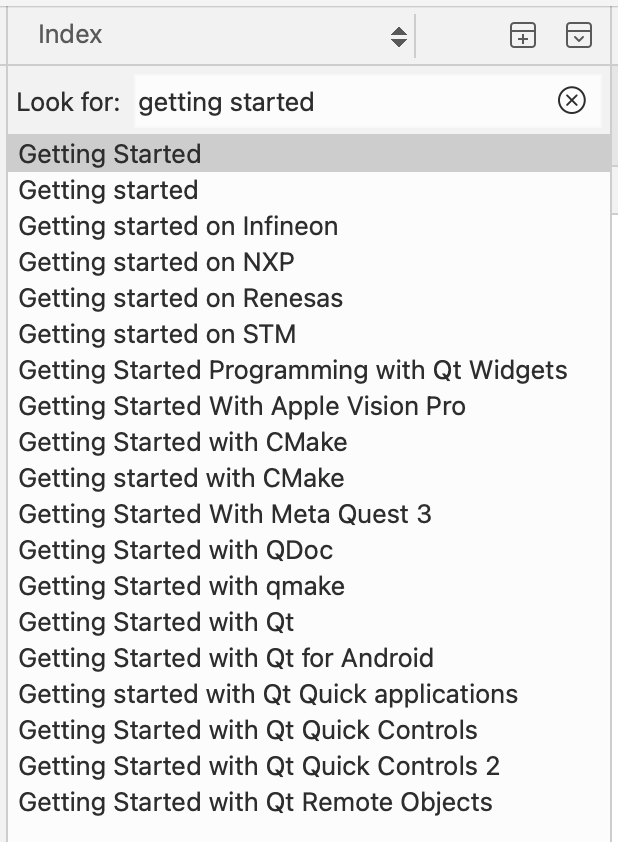Click the Look for input field
Screen dimensions: 618x842
[x=368, y=101]
